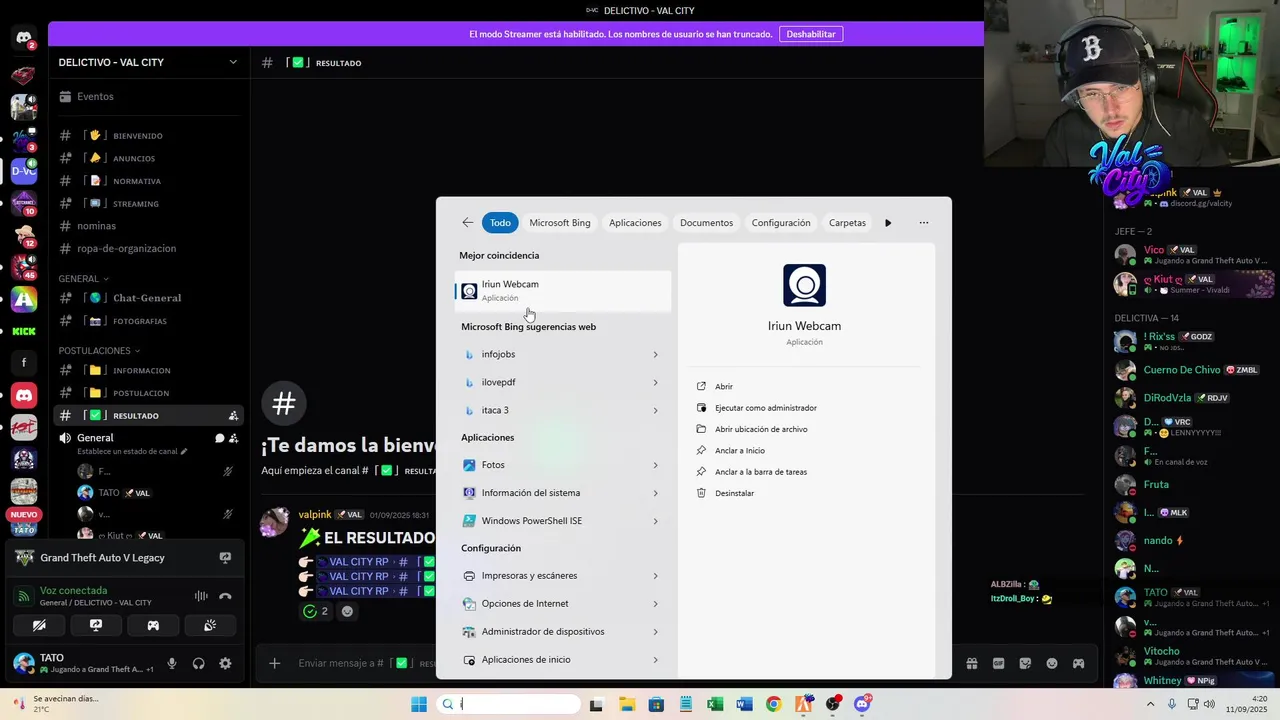Viewport: 1280px width, 720px height.
Task: Open GIF picker in message bar
Action: point(998,663)
